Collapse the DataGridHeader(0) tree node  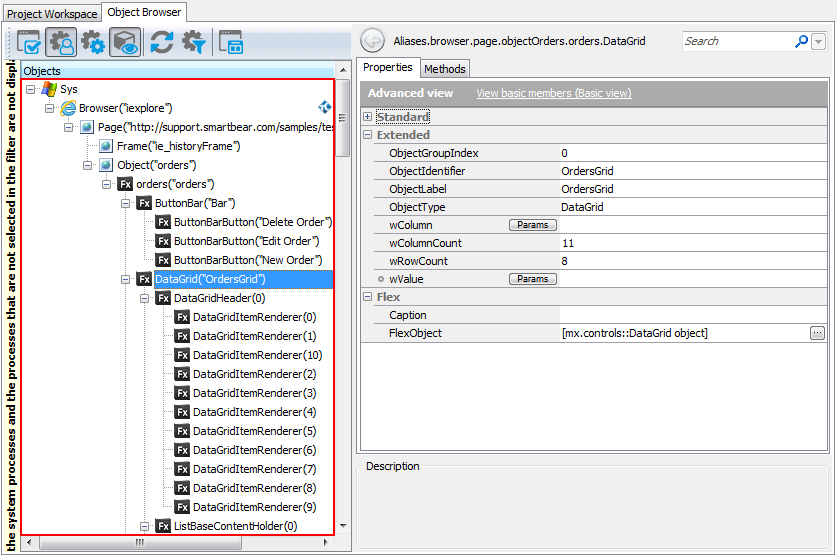145,298
